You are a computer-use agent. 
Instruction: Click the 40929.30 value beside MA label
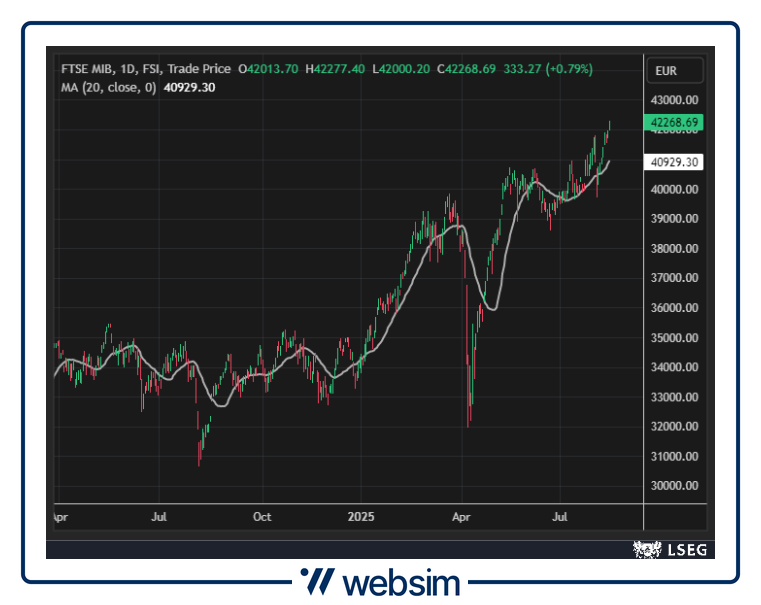pyautogui.click(x=189, y=87)
